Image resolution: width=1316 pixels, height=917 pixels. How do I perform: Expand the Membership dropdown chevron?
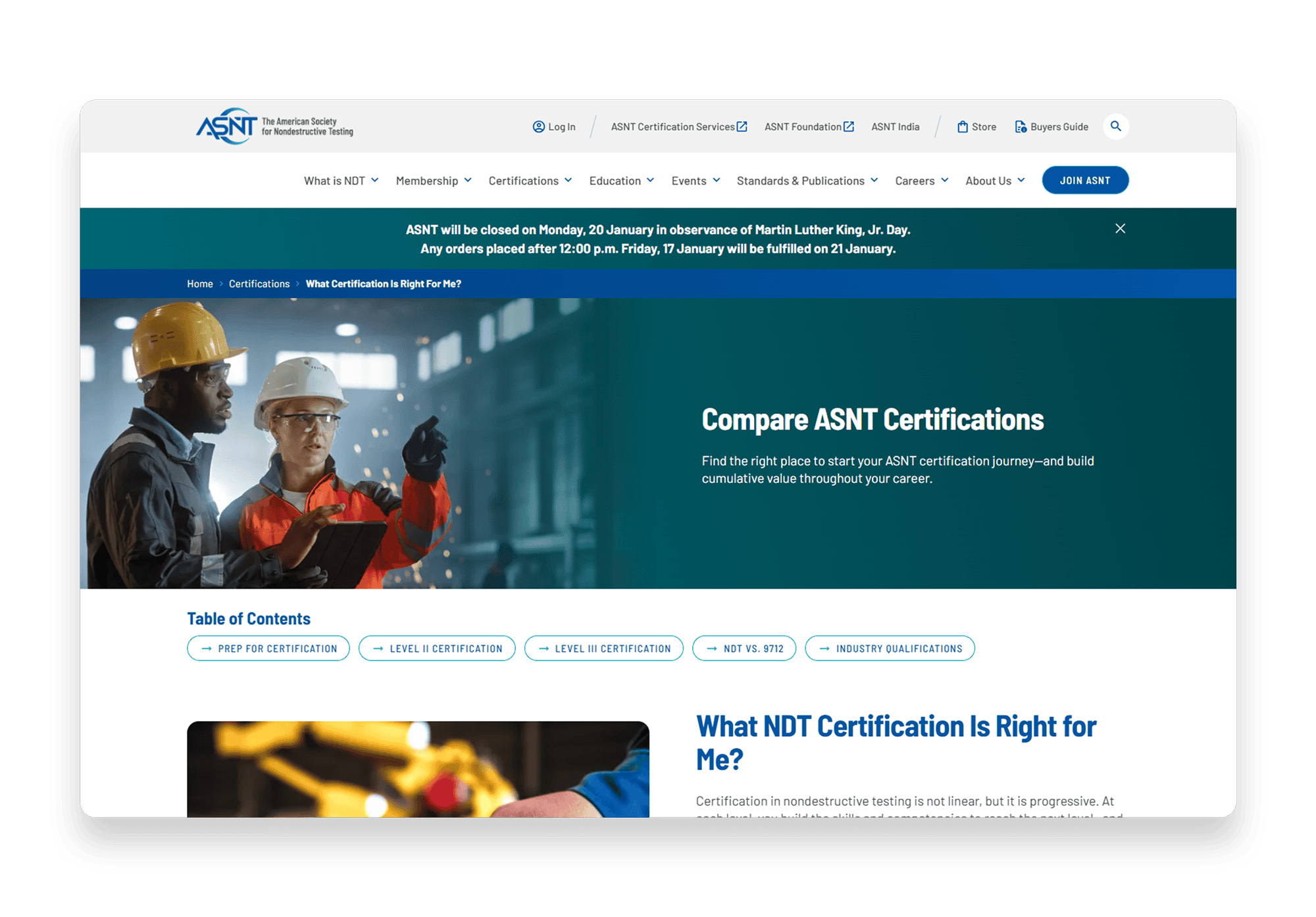click(468, 180)
